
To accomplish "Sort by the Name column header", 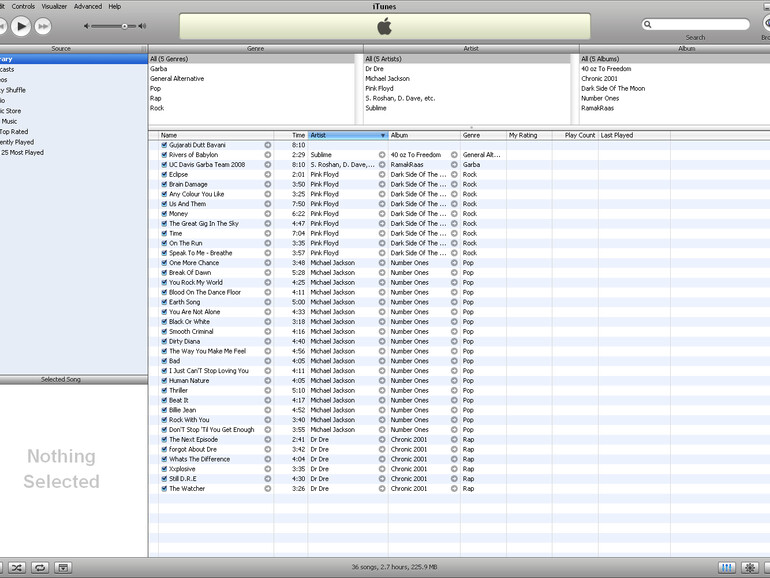I will [x=216, y=135].
